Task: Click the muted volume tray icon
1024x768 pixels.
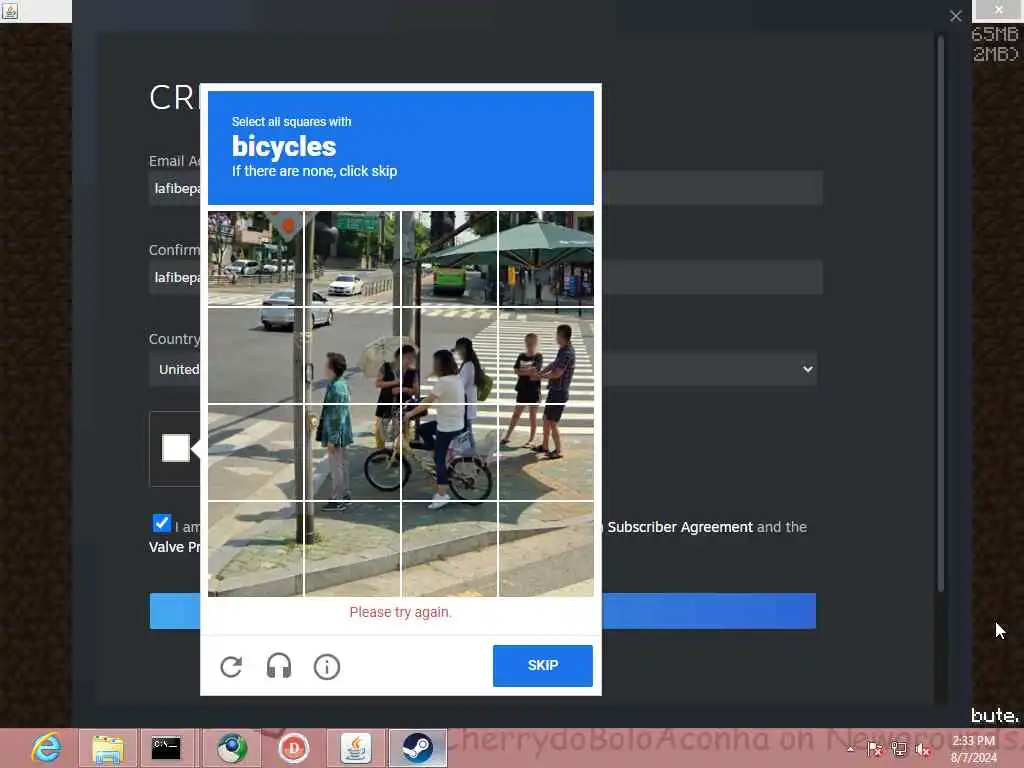Action: click(x=923, y=749)
